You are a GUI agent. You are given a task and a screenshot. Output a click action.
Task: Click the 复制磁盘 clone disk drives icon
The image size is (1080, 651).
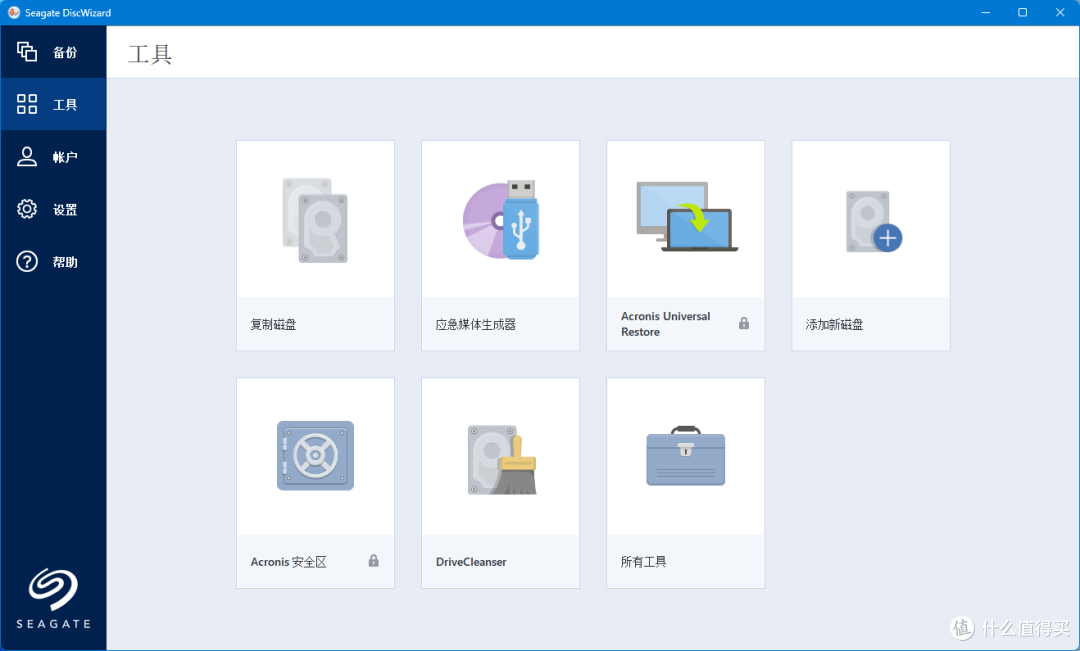pos(315,220)
